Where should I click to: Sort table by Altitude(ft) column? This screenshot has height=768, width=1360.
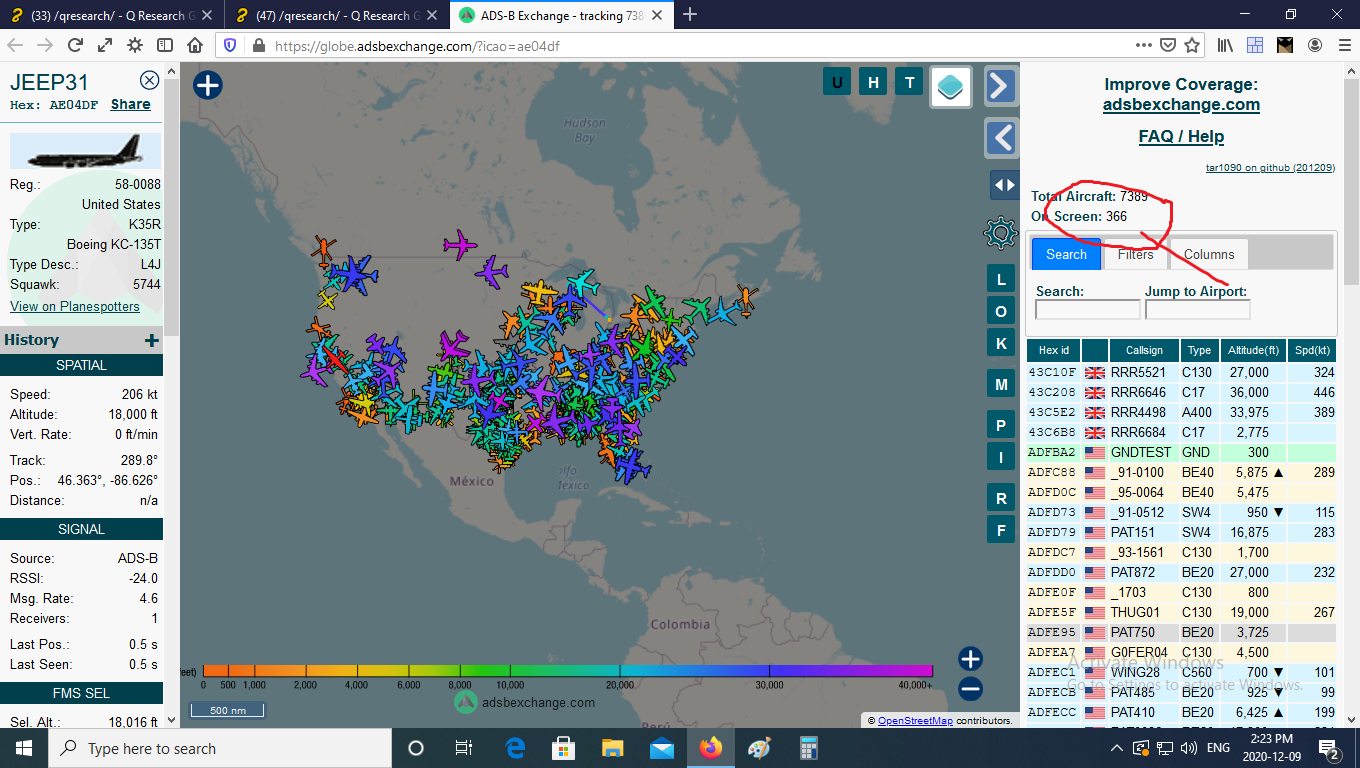pyautogui.click(x=1253, y=350)
